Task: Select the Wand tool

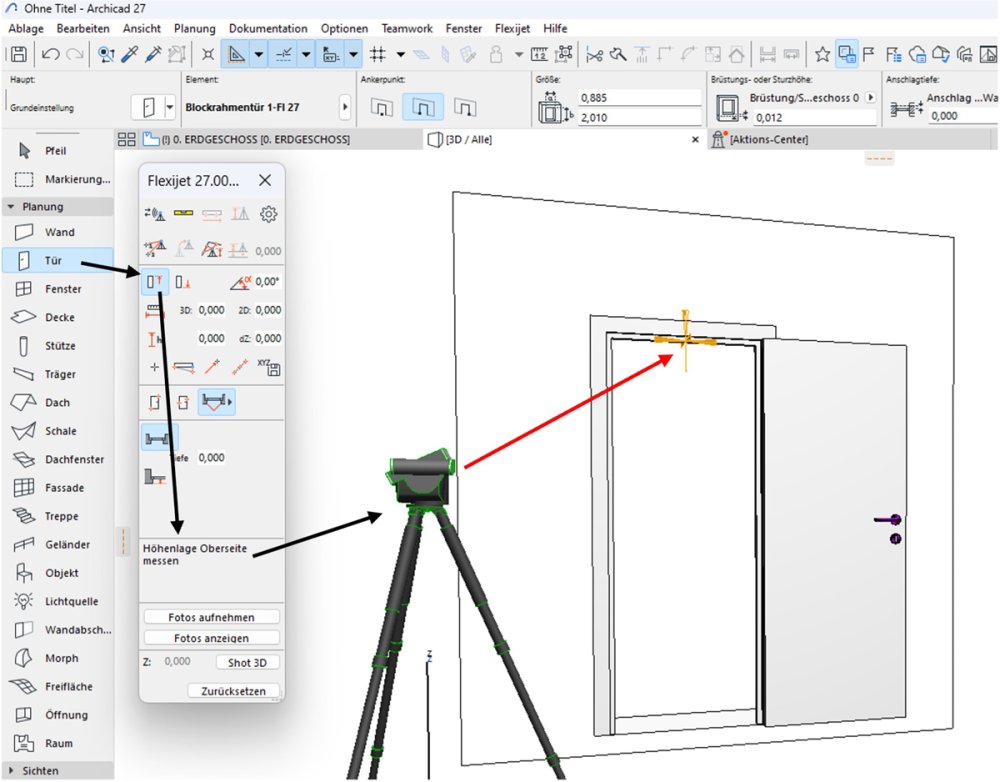Action: pyautogui.click(x=57, y=232)
